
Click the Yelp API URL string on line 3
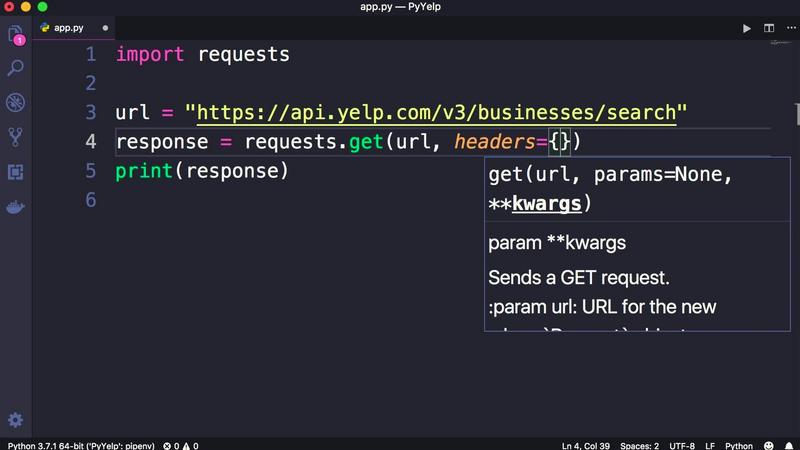436,112
